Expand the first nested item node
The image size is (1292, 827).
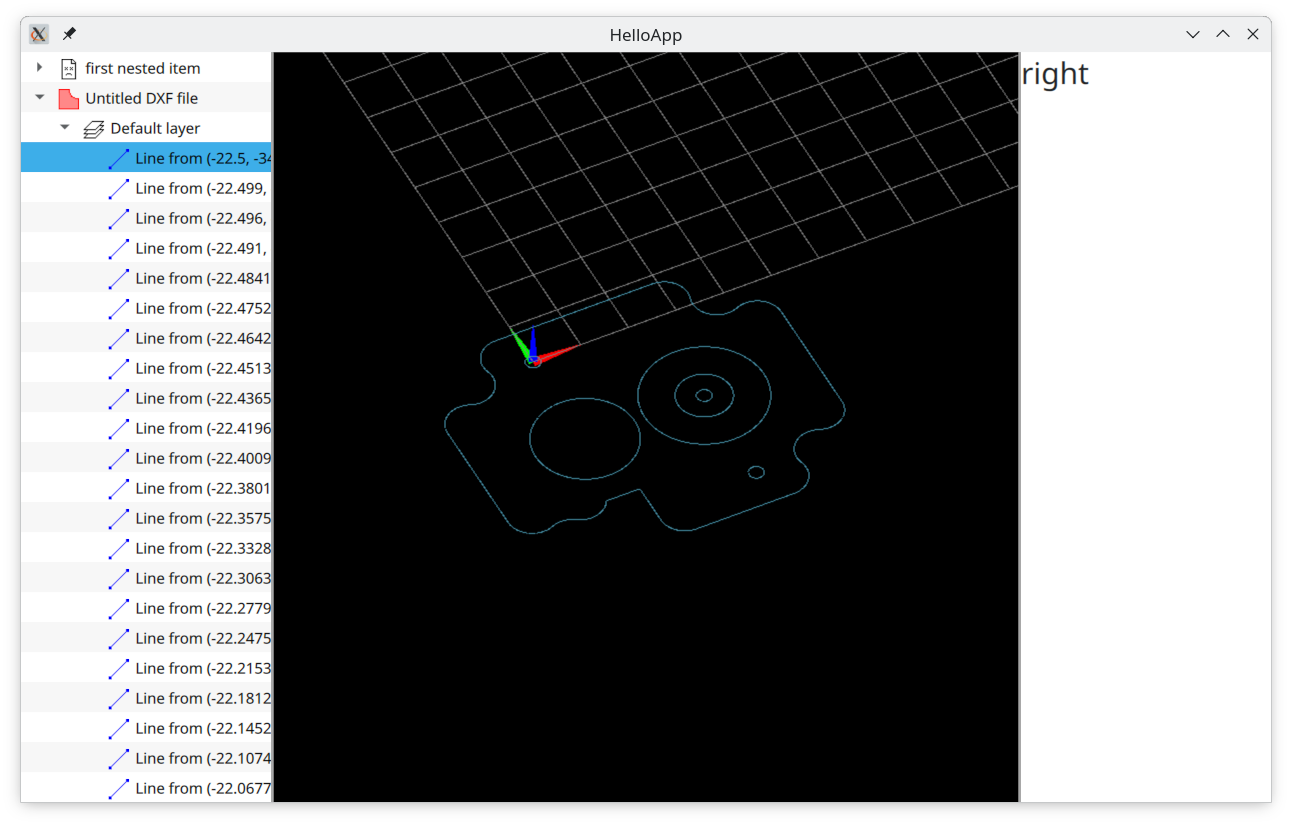(40, 68)
